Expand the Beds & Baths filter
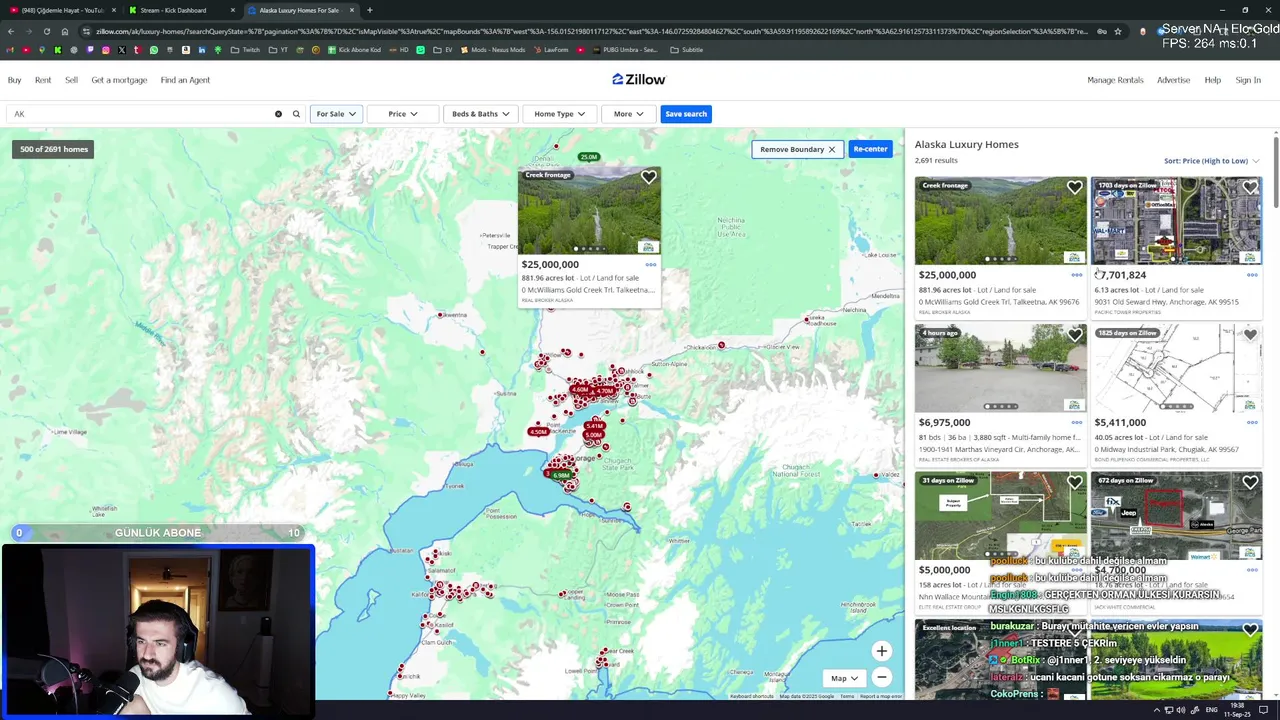Image resolution: width=1280 pixels, height=720 pixels. tap(480, 114)
